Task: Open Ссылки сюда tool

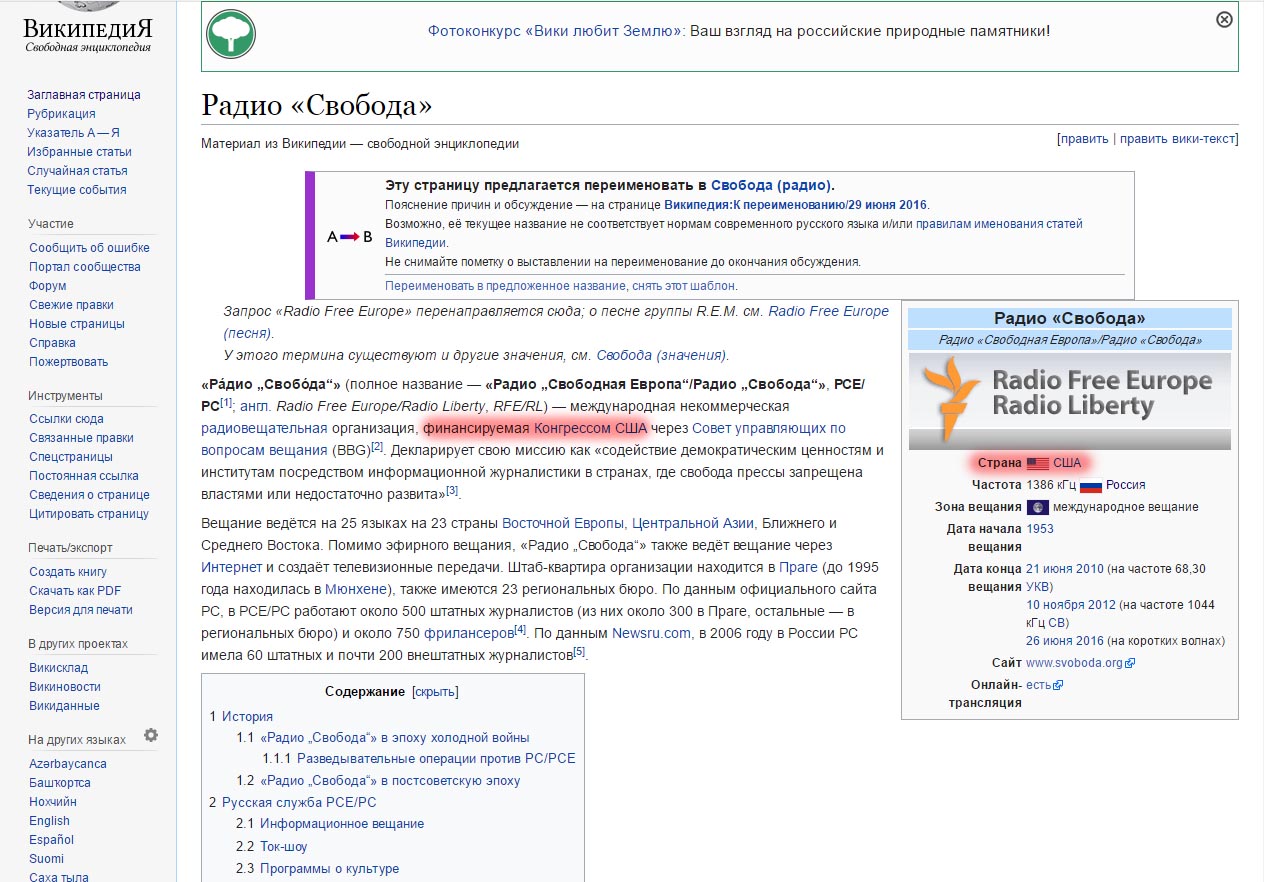Action: pos(66,419)
